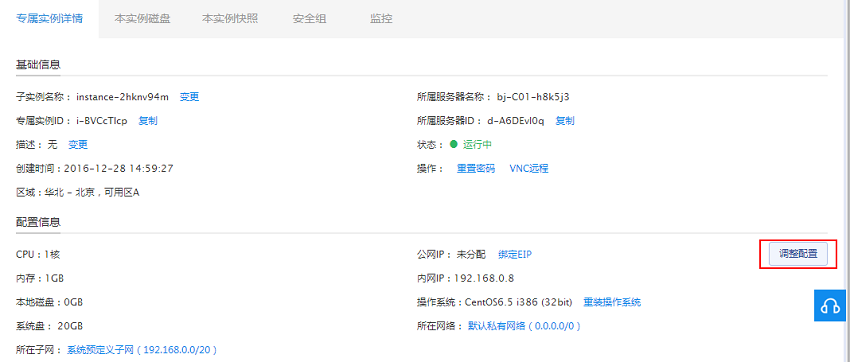Viewport: 850px width, 362px height.
Task: Click the 调整配置 button
Action: click(799, 254)
